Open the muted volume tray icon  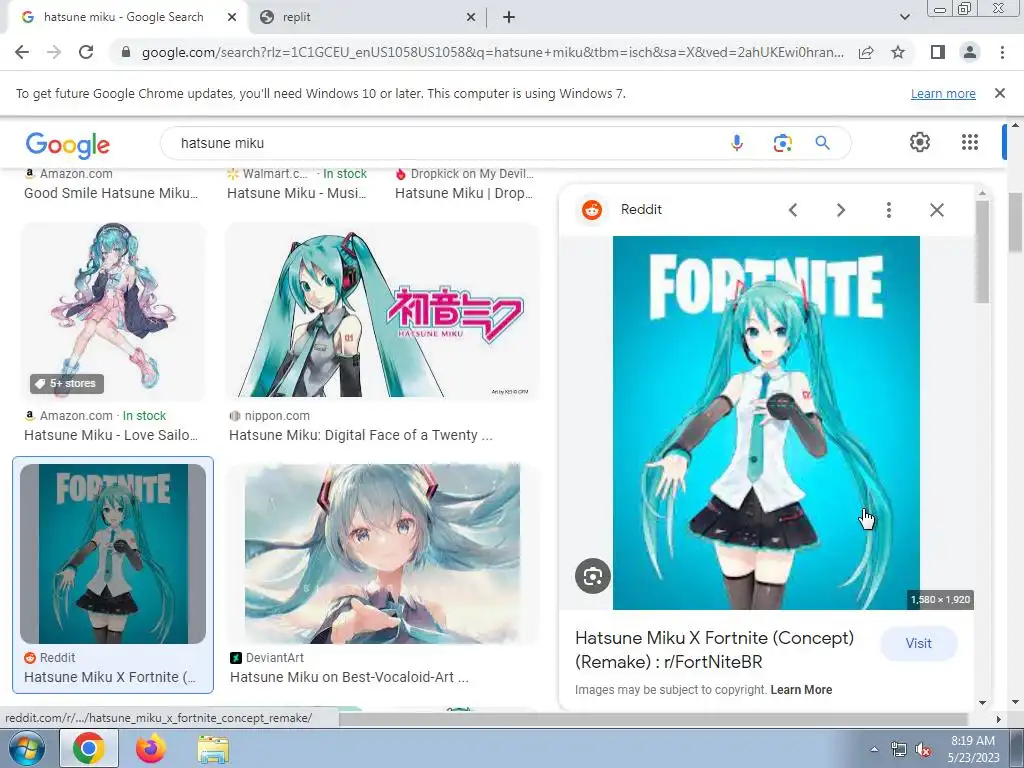[x=923, y=750]
